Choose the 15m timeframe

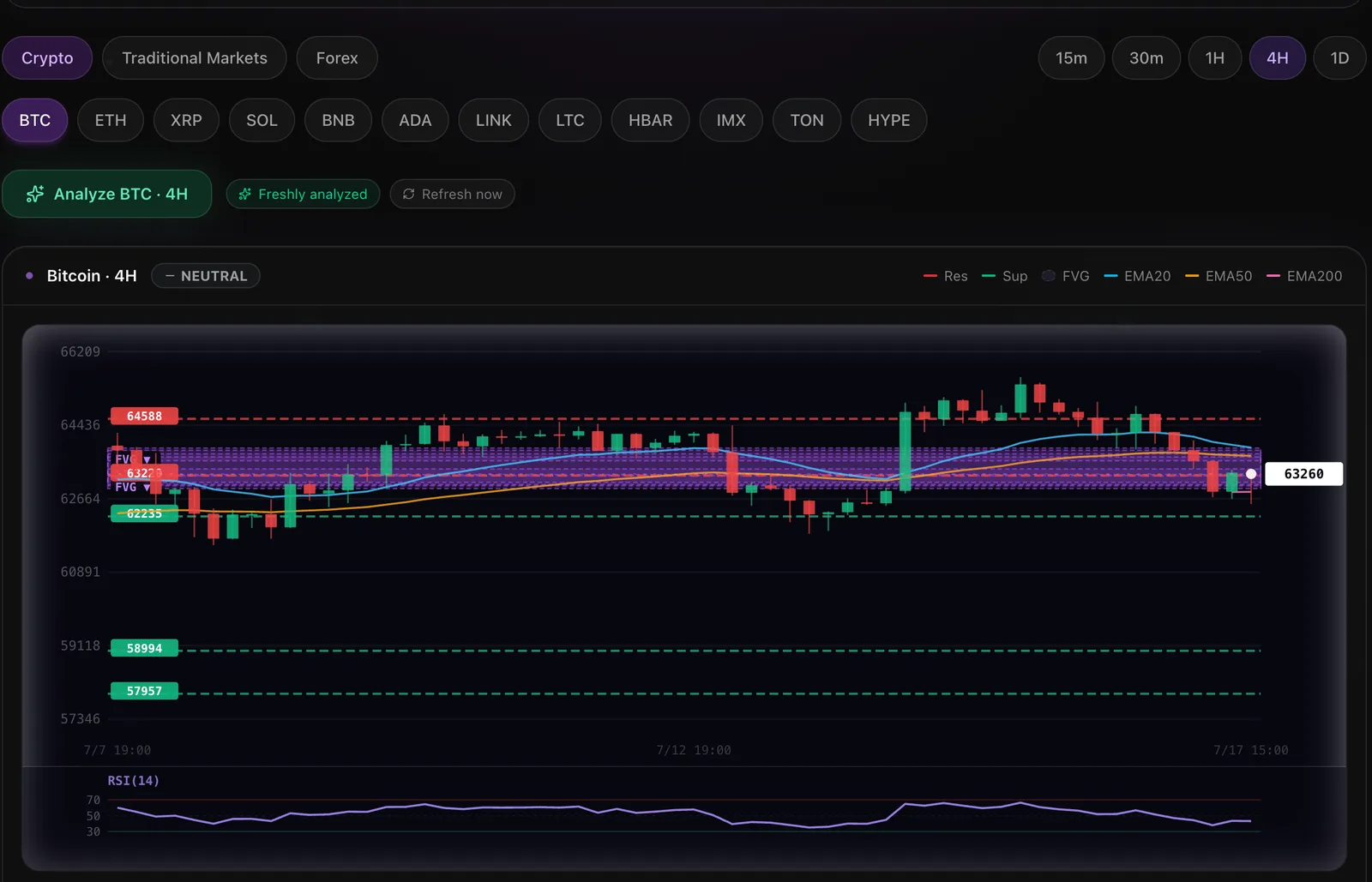1071,58
